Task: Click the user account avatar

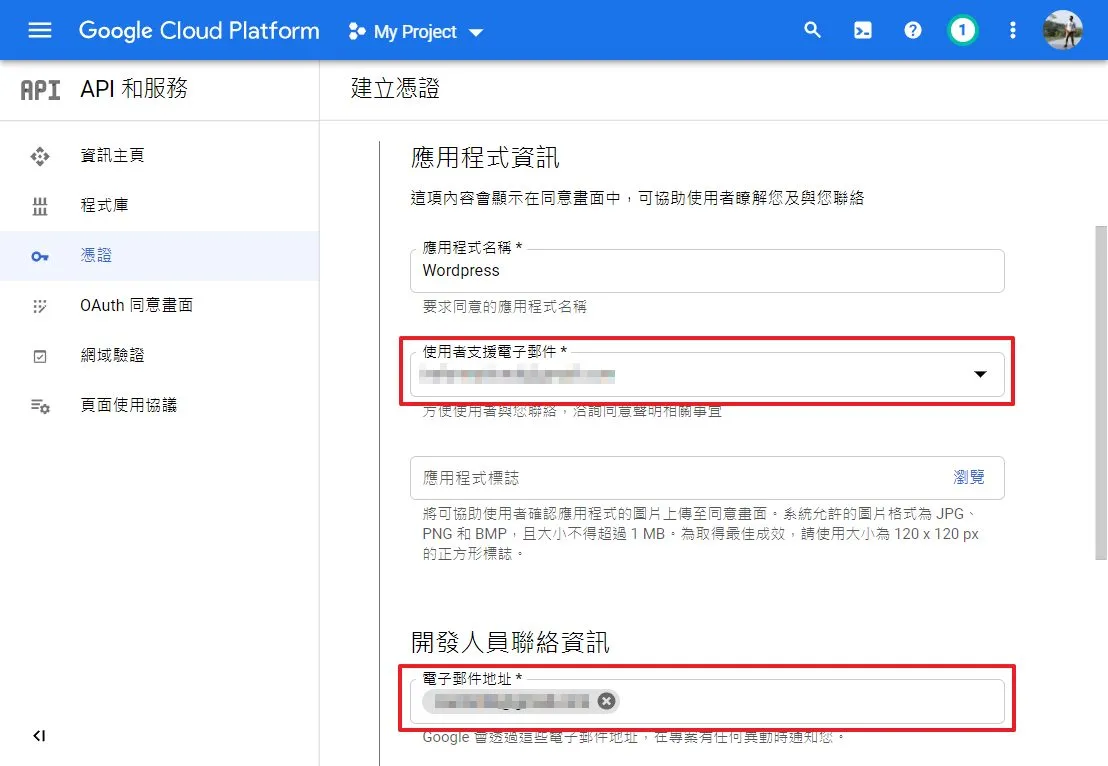Action: coord(1063,30)
